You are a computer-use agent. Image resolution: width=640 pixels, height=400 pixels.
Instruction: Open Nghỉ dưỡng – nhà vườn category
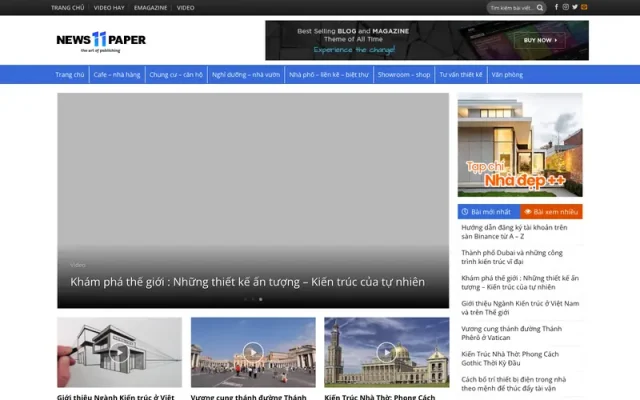[246, 75]
